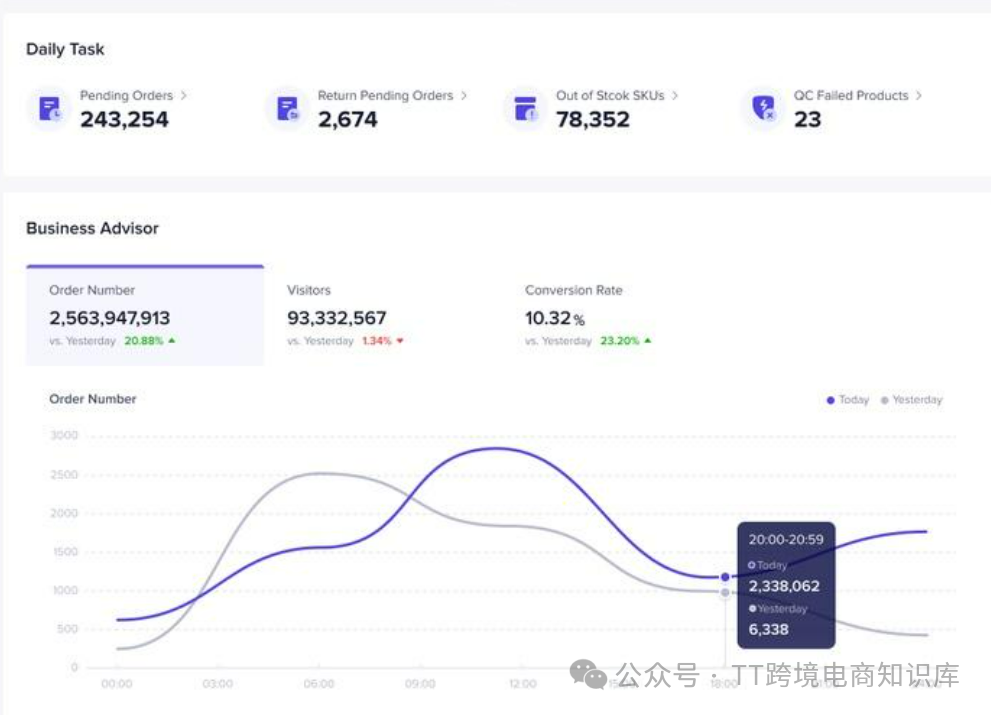This screenshot has width=991, height=715.
Task: Click the 2,674 return orders value
Action: click(348, 119)
